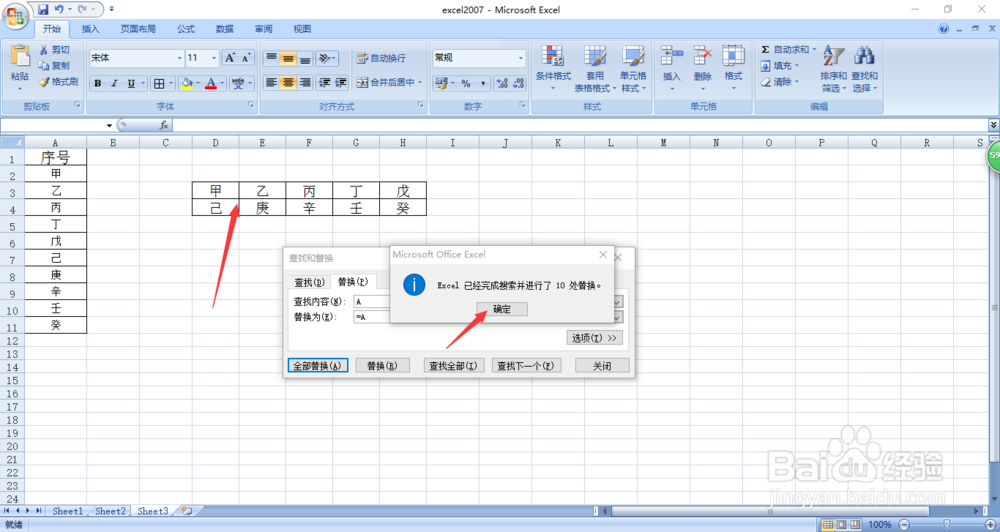Toggle underline formatting
Image resolution: width=1000 pixels, height=532 pixels.
coord(131,83)
